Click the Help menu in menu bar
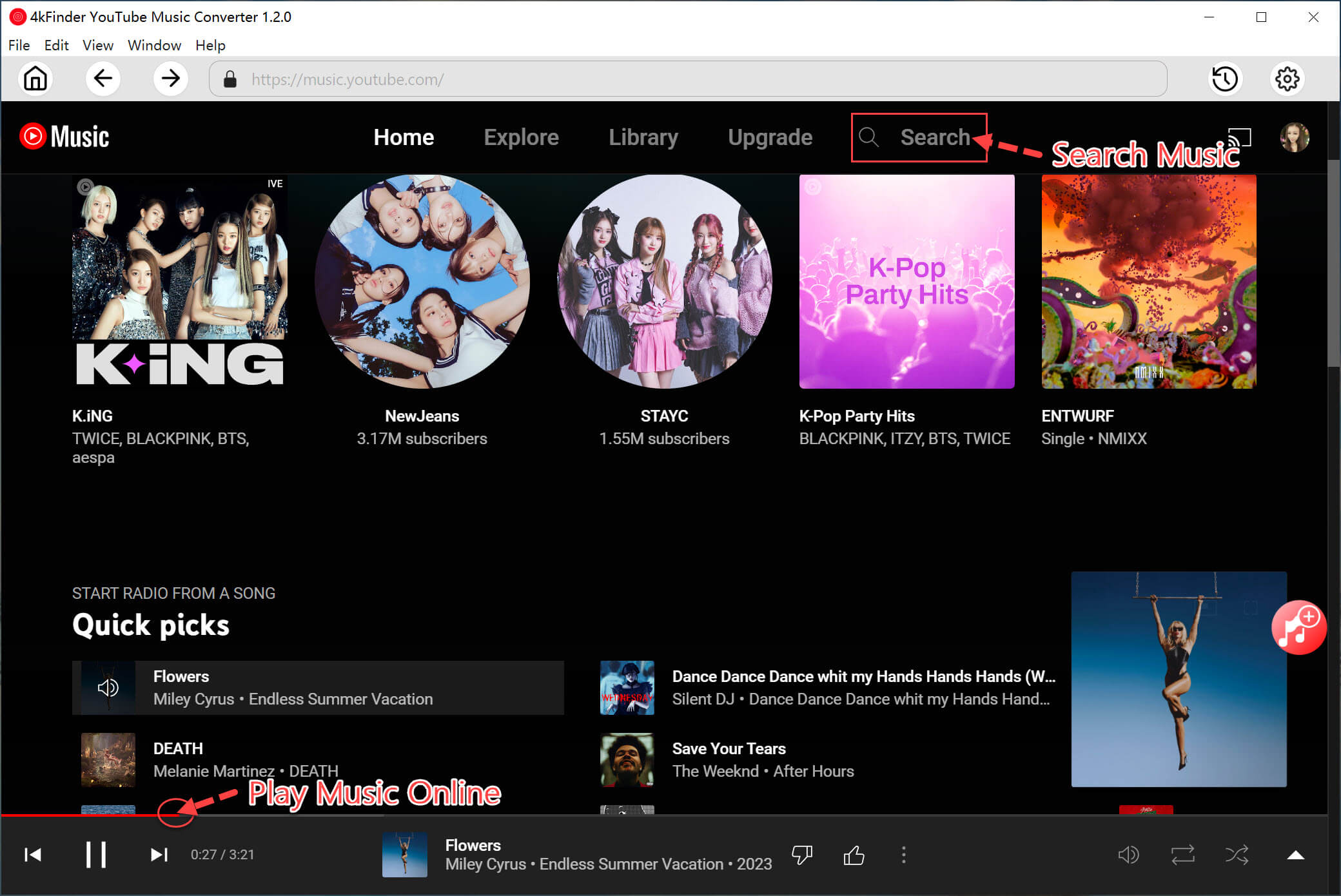Viewport: 1341px width, 896px height. coord(211,45)
